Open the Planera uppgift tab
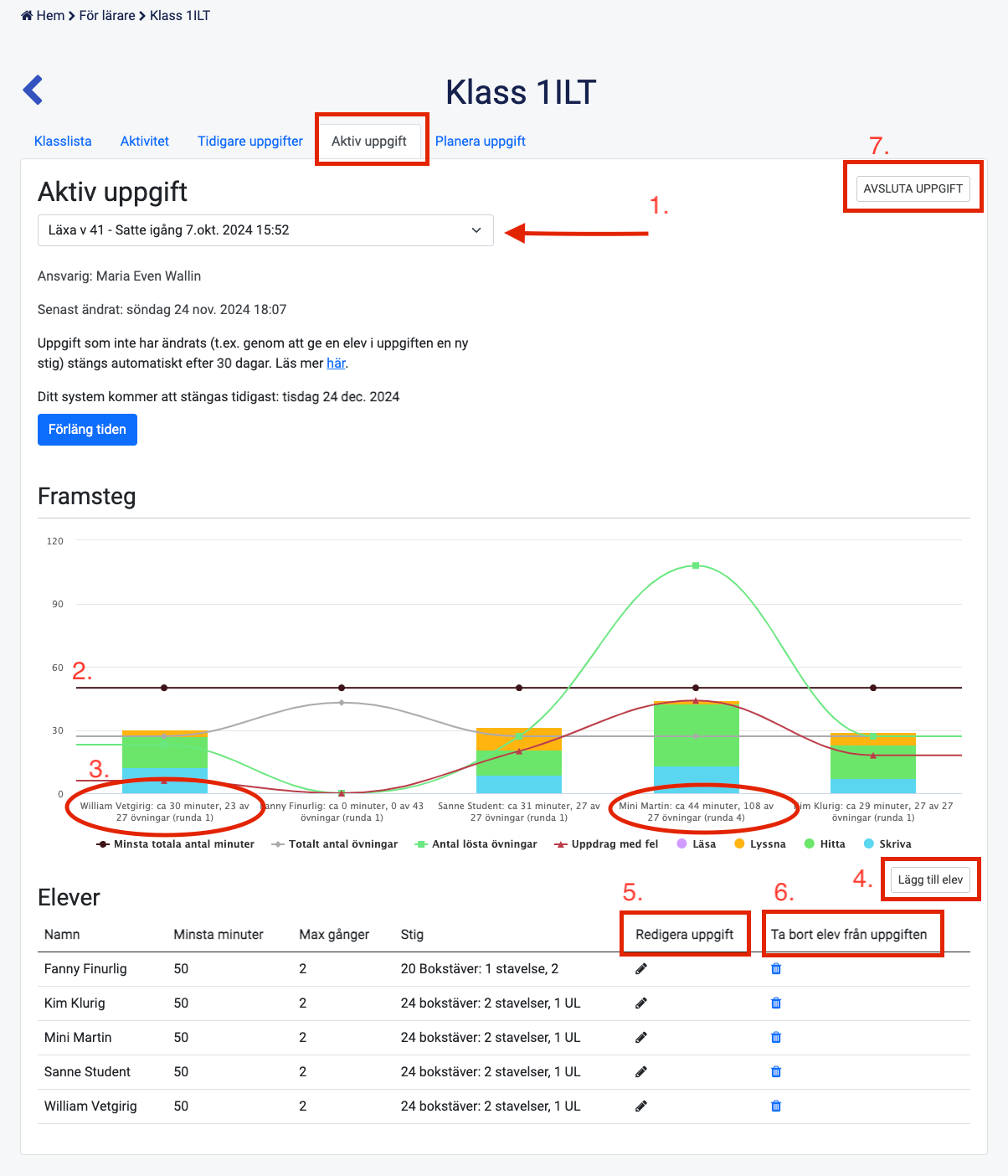This screenshot has height=1176, width=1008. tap(481, 142)
